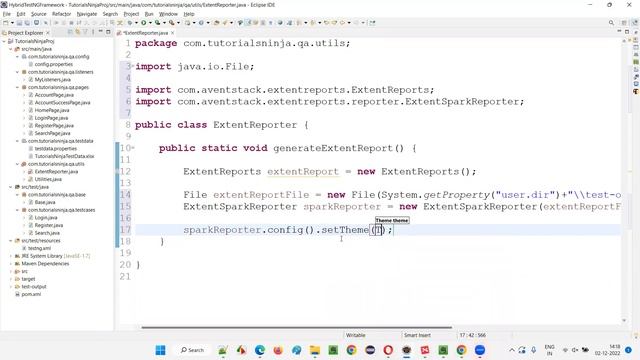The image size is (640, 360).
Task: Open the Window menu
Action: click(168, 14)
